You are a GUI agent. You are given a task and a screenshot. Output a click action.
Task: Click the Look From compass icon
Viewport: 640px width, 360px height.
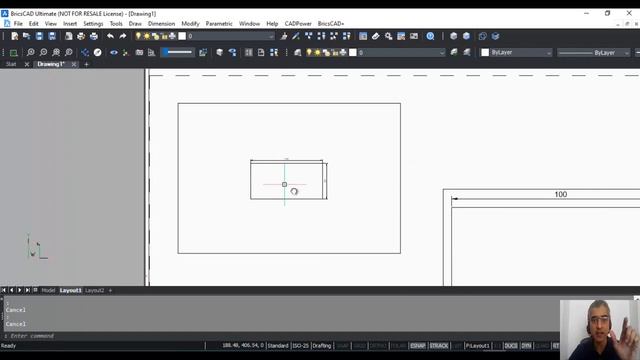[x=98, y=53]
